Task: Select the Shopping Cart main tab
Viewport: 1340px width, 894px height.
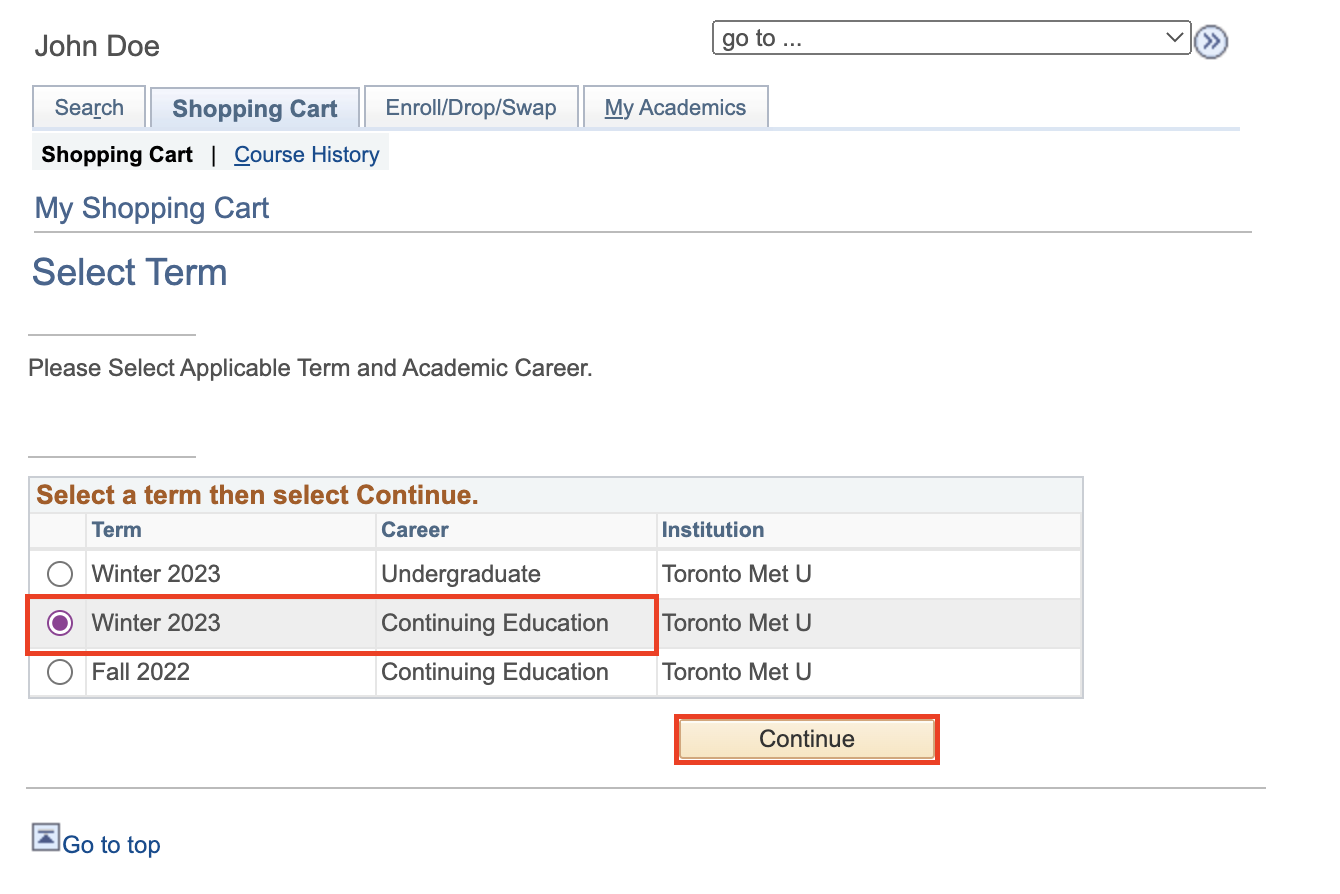Action: coord(255,109)
